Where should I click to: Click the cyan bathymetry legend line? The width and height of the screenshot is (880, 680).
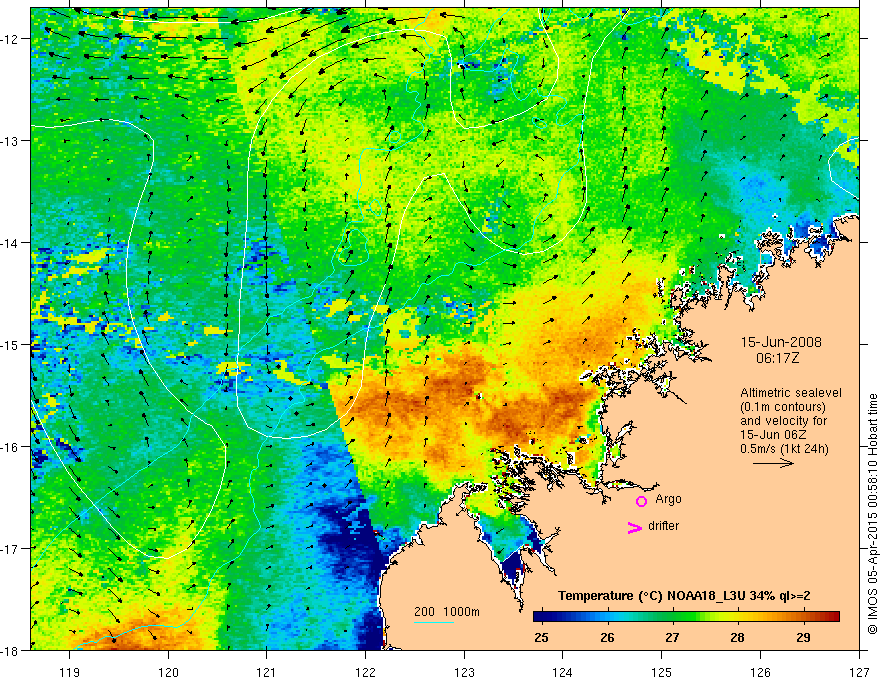pyautogui.click(x=433, y=622)
